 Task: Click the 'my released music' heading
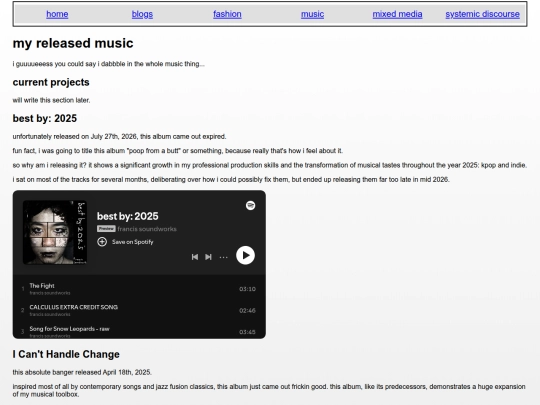pyautogui.click(x=73, y=43)
